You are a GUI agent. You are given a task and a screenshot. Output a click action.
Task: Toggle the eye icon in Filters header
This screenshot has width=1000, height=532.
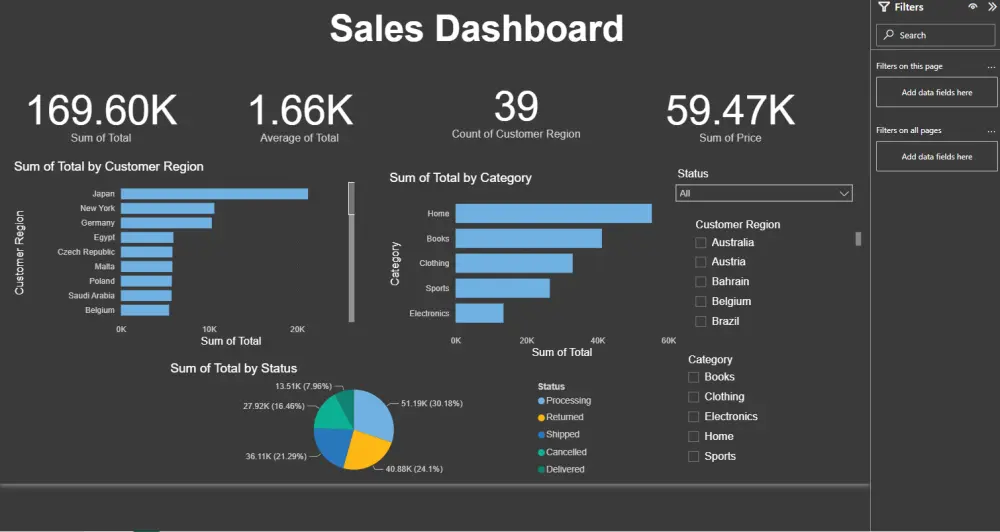coord(973,6)
